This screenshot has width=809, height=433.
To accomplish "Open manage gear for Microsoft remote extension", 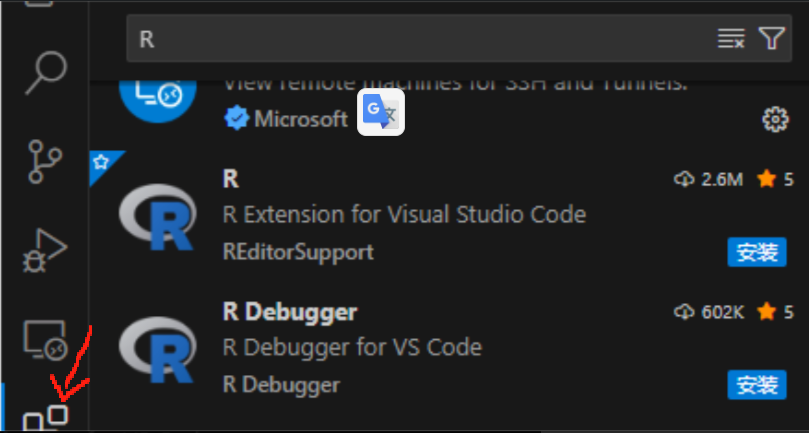I will (x=775, y=120).
